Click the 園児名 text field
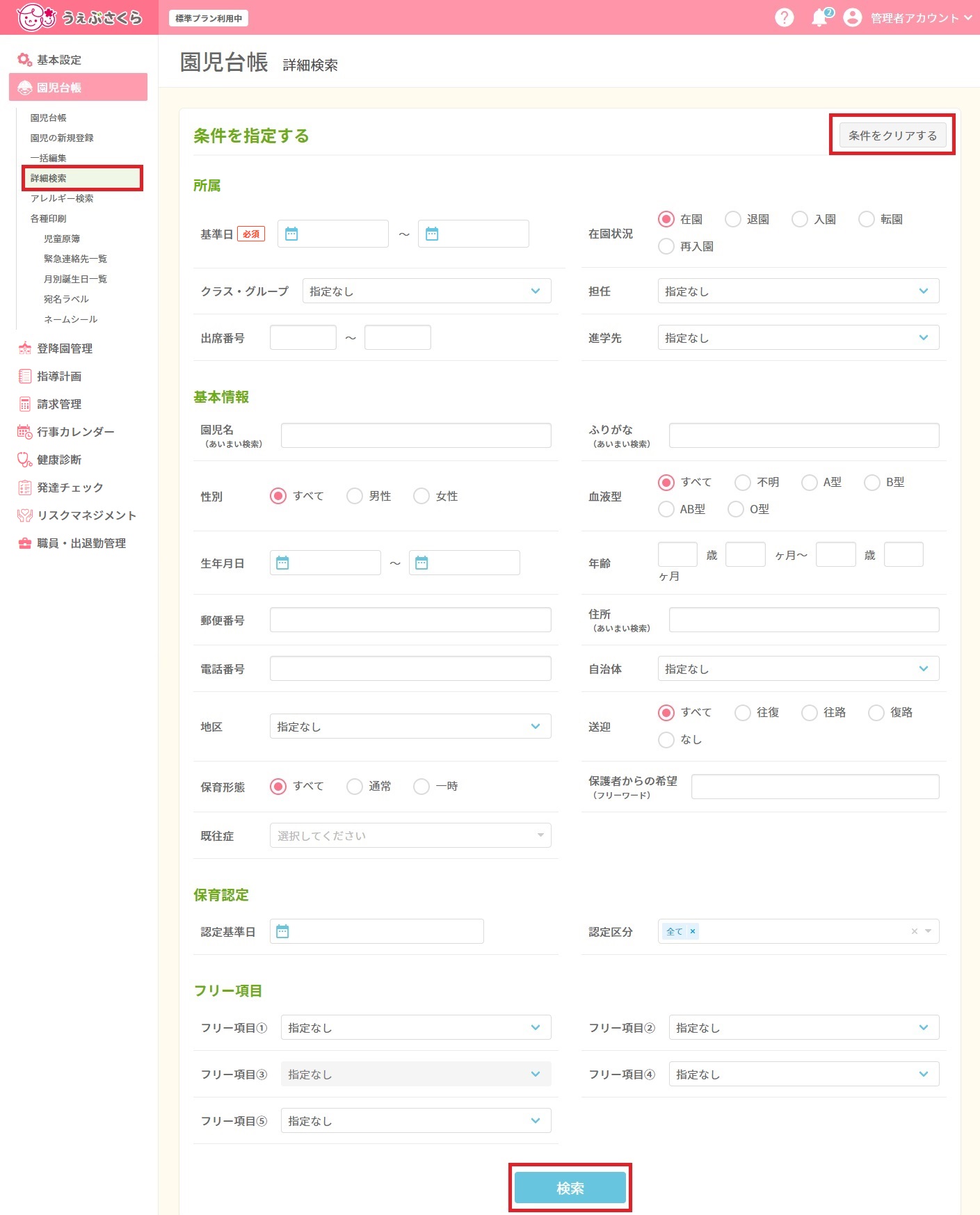This screenshot has width=980, height=1215. pyautogui.click(x=416, y=435)
